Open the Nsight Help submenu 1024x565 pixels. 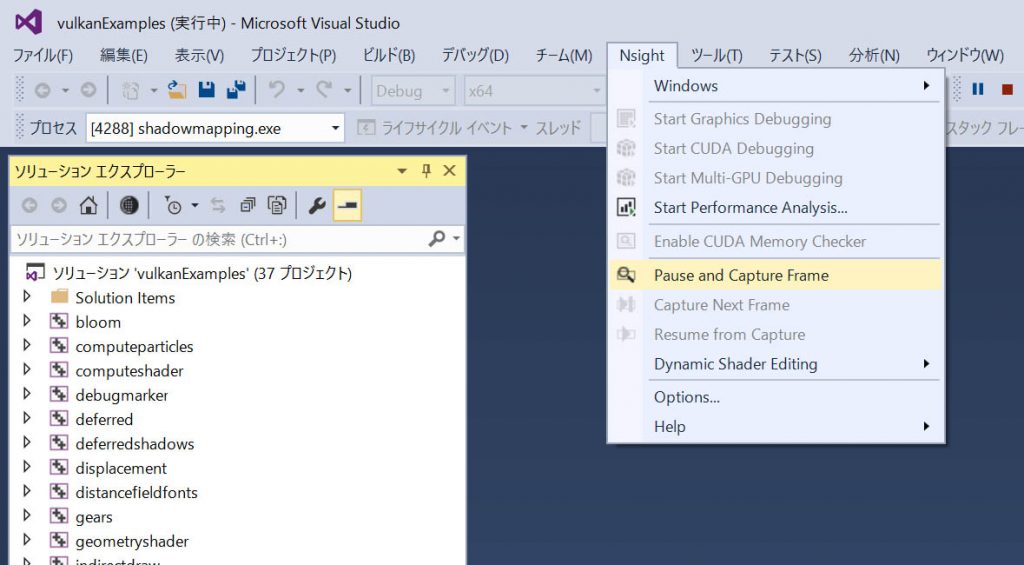click(776, 427)
